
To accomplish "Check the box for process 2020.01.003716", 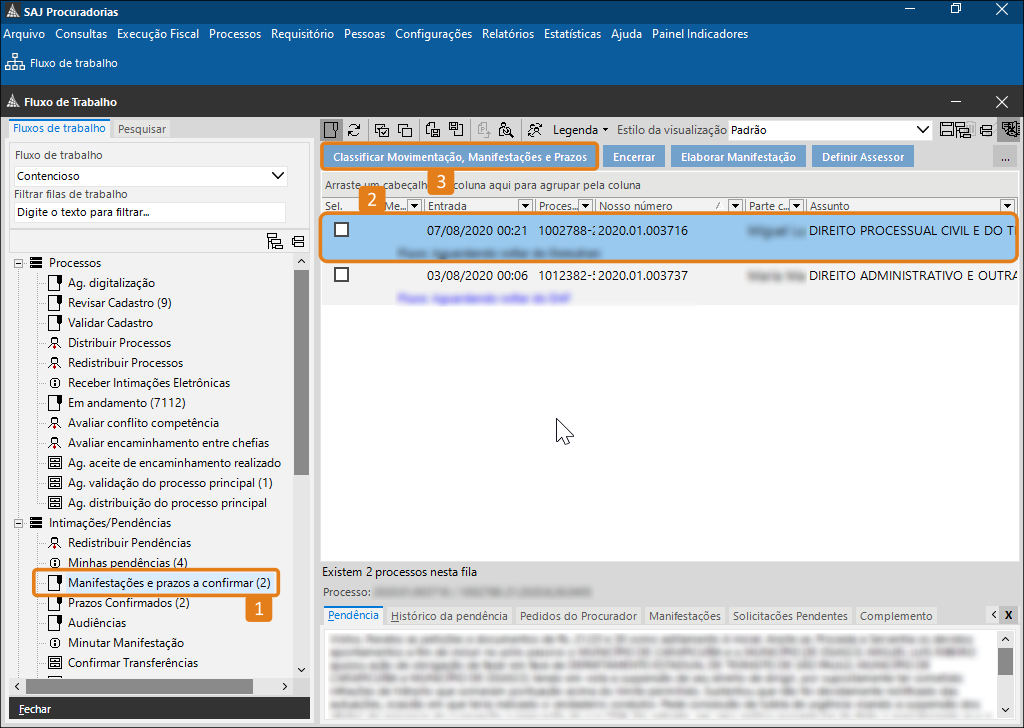I will coord(342,230).
